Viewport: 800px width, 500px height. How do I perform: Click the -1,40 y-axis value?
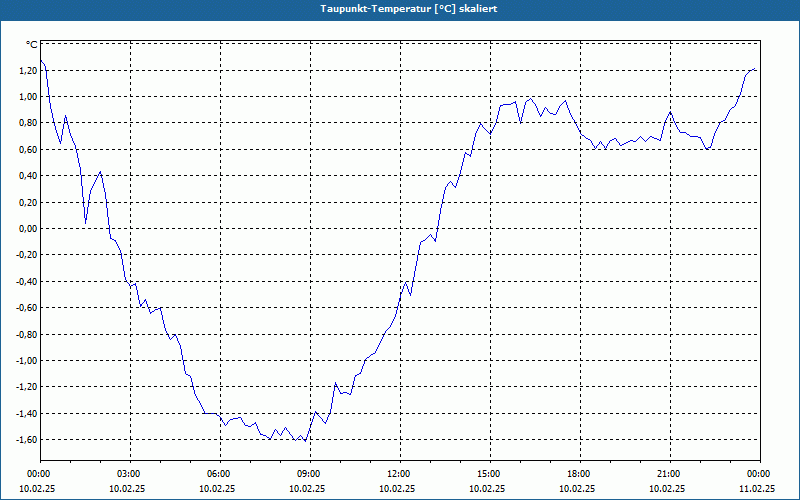pyautogui.click(x=27, y=413)
